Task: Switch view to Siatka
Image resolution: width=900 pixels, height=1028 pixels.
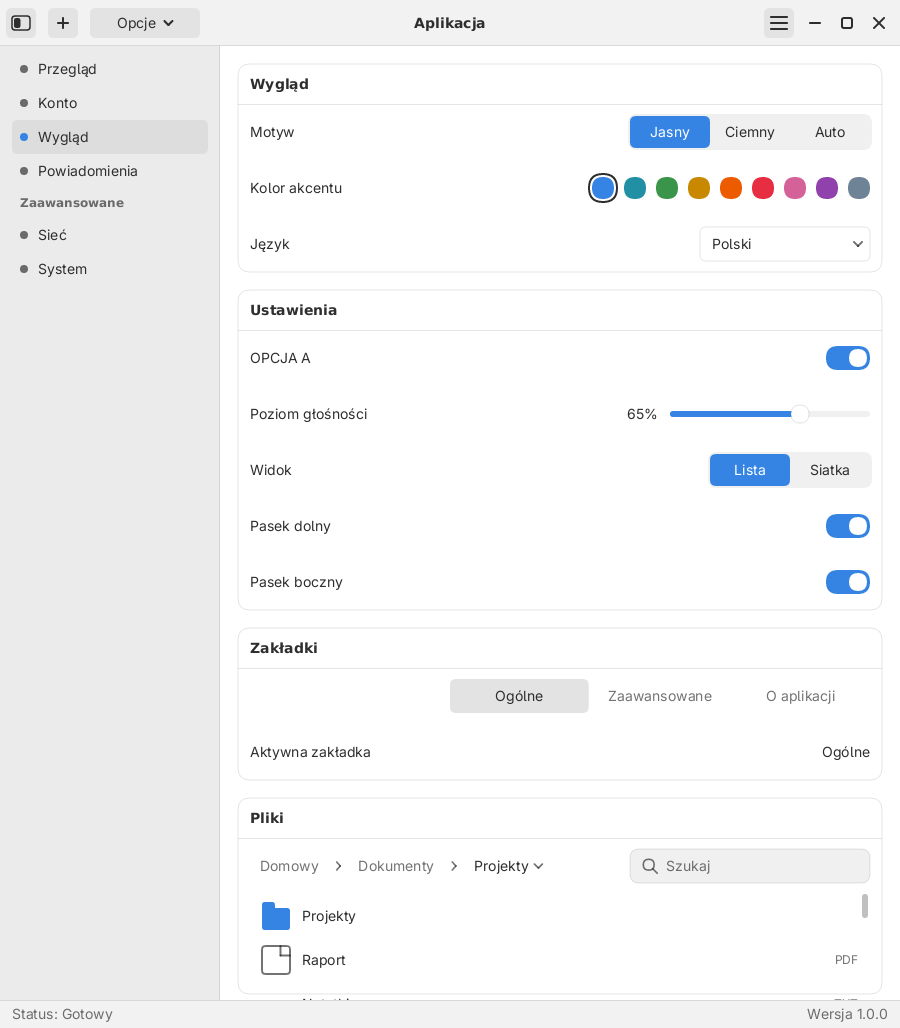Action: (x=830, y=470)
